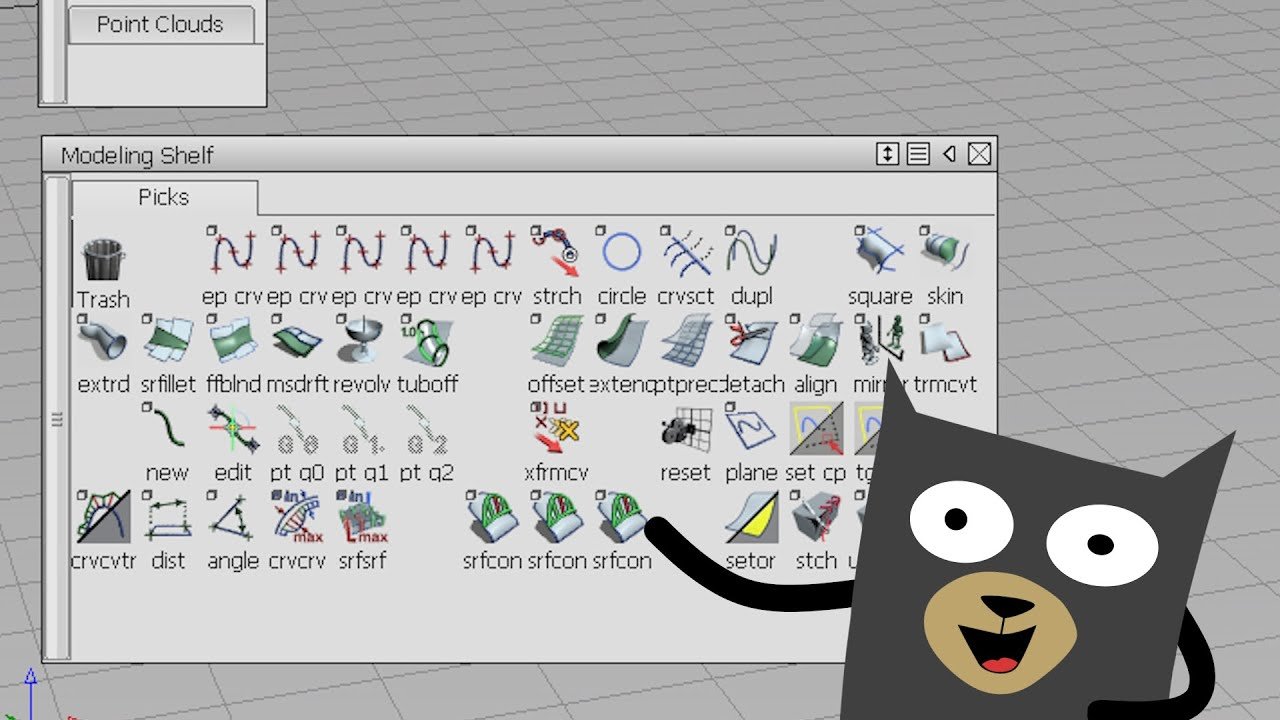1280x720 pixels.
Task: Activate the revolv revolve tool
Action: (x=362, y=340)
